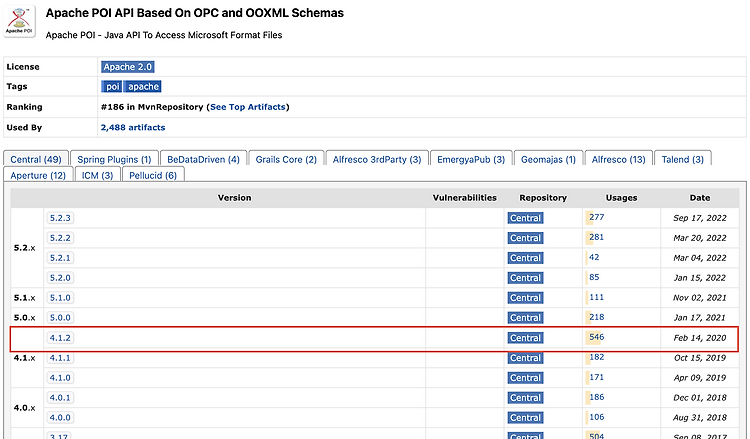Click the 4.0.x version group label
The height and width of the screenshot is (439, 750).
pyautogui.click(x=24, y=408)
